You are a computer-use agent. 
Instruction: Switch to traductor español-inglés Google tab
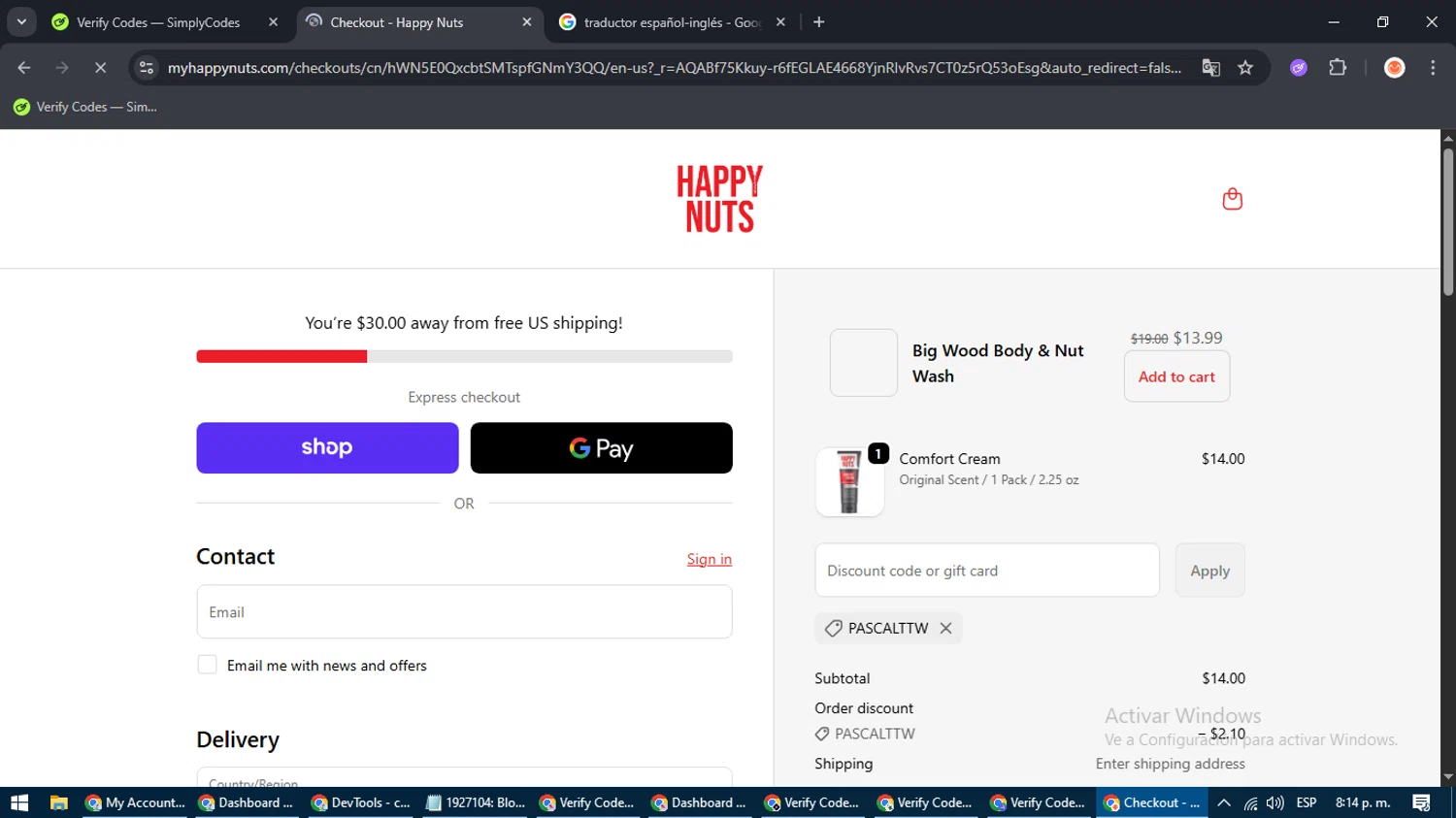click(x=672, y=22)
